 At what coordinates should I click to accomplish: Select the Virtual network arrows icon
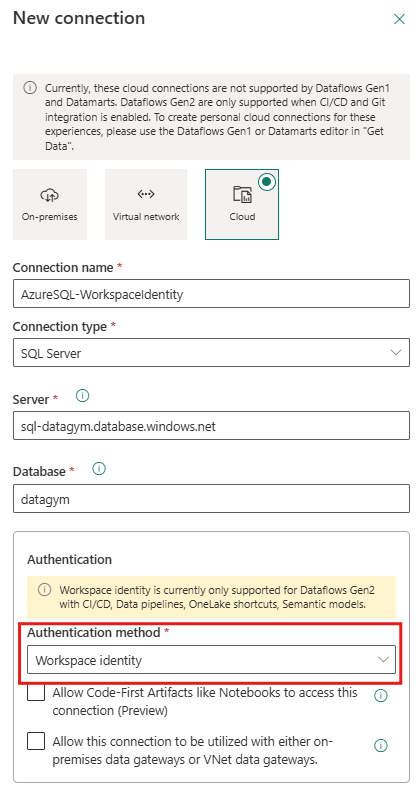(x=146, y=194)
